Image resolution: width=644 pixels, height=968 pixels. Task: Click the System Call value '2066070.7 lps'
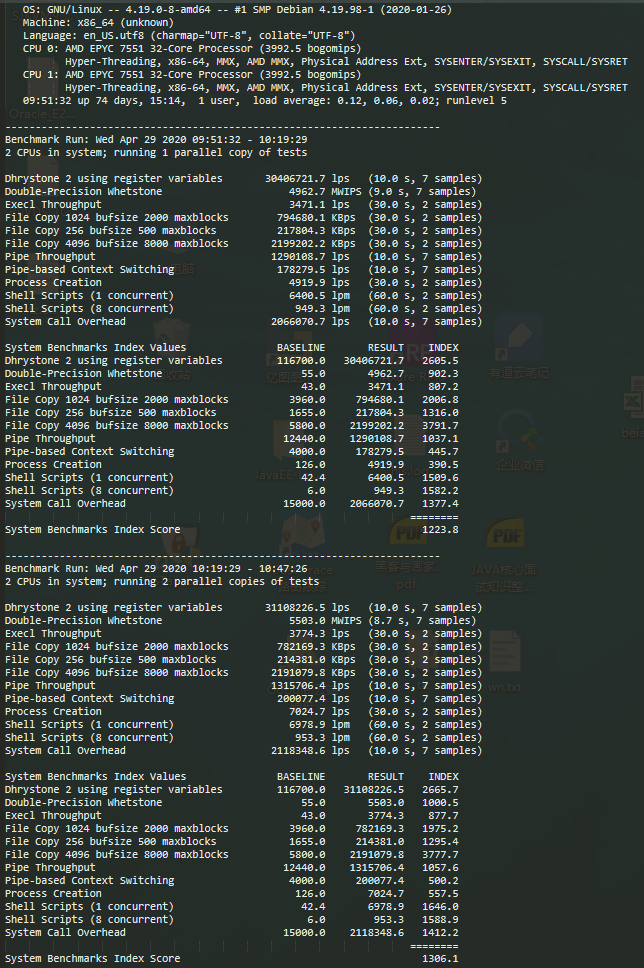click(x=311, y=321)
